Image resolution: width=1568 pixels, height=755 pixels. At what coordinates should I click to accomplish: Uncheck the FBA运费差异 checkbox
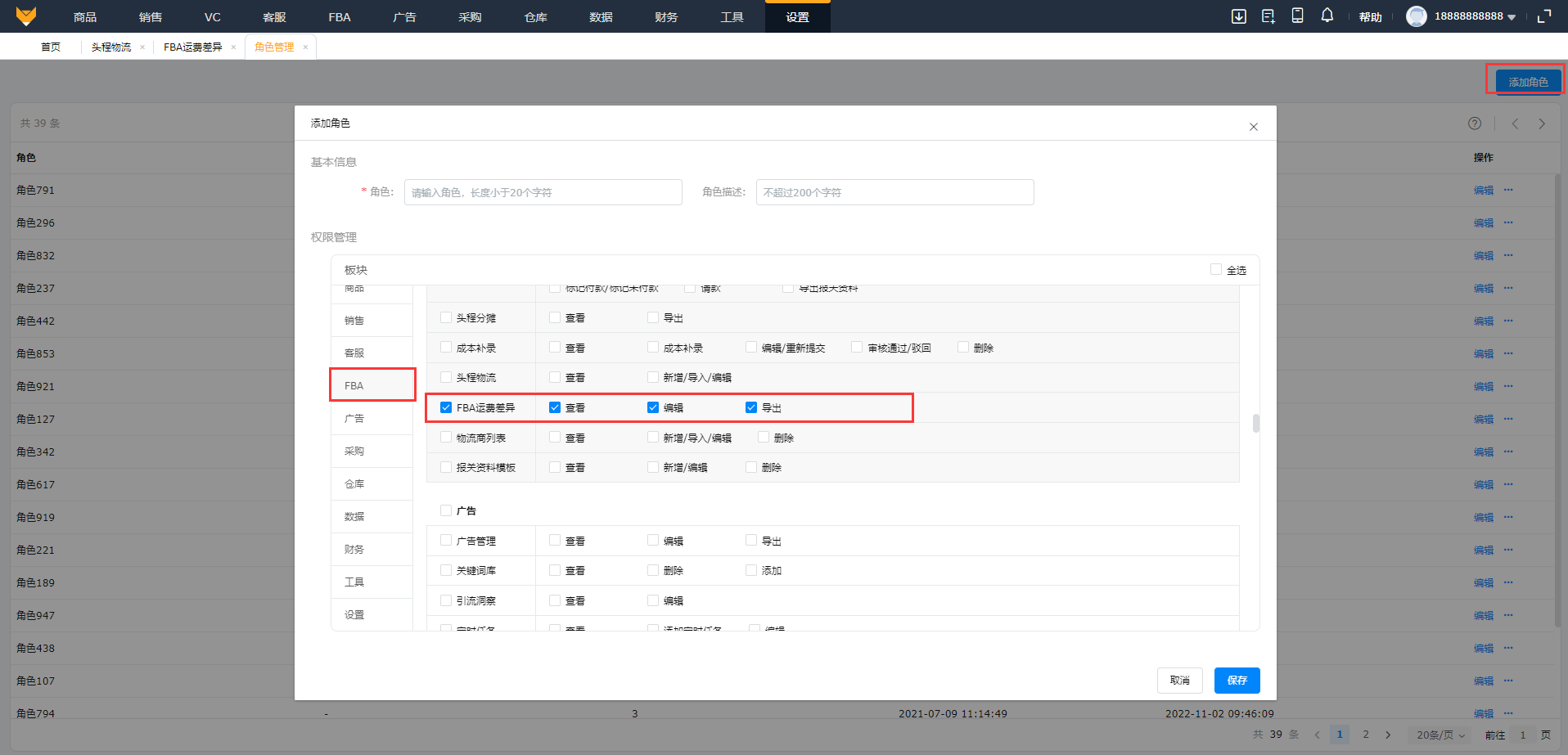point(446,407)
